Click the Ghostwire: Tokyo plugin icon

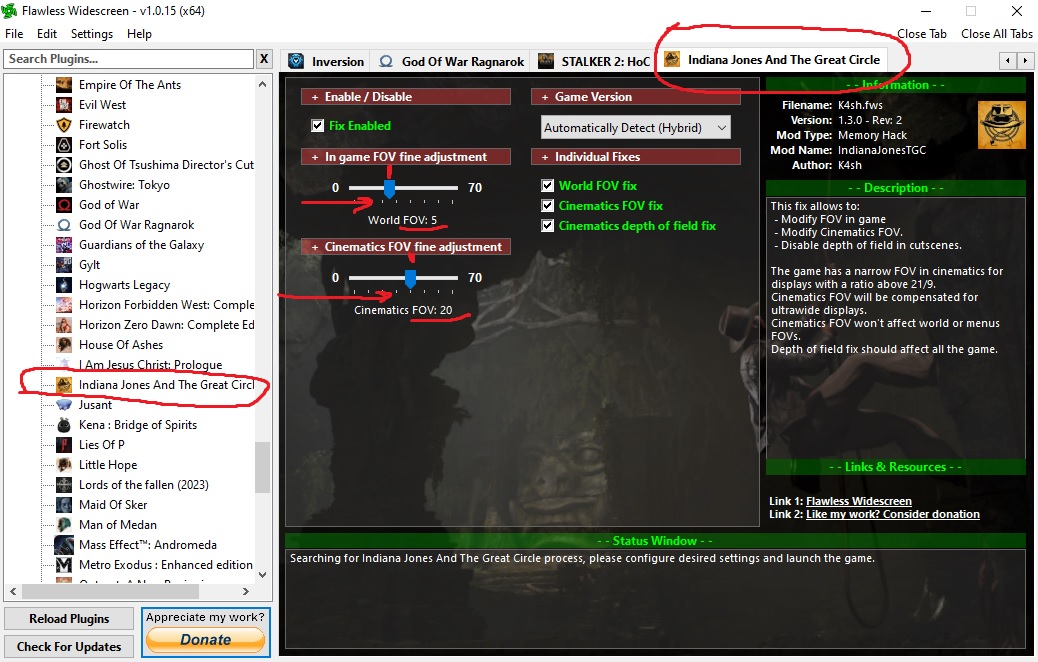64,185
